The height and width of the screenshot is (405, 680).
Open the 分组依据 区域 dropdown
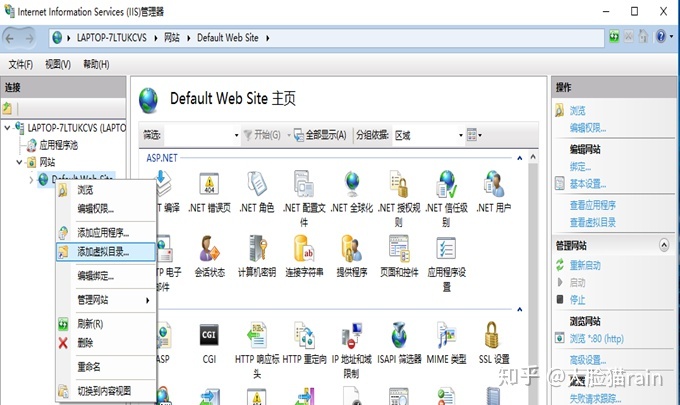(461, 135)
